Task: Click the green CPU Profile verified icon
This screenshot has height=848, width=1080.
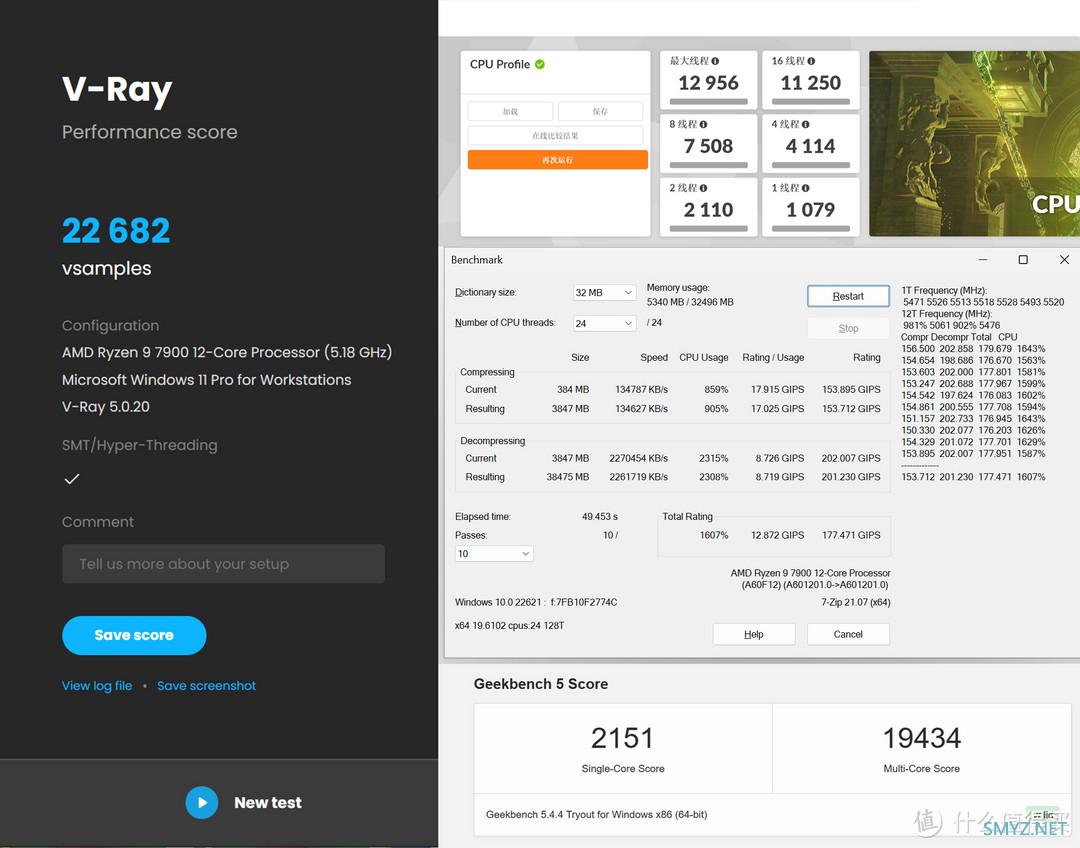Action: point(540,64)
